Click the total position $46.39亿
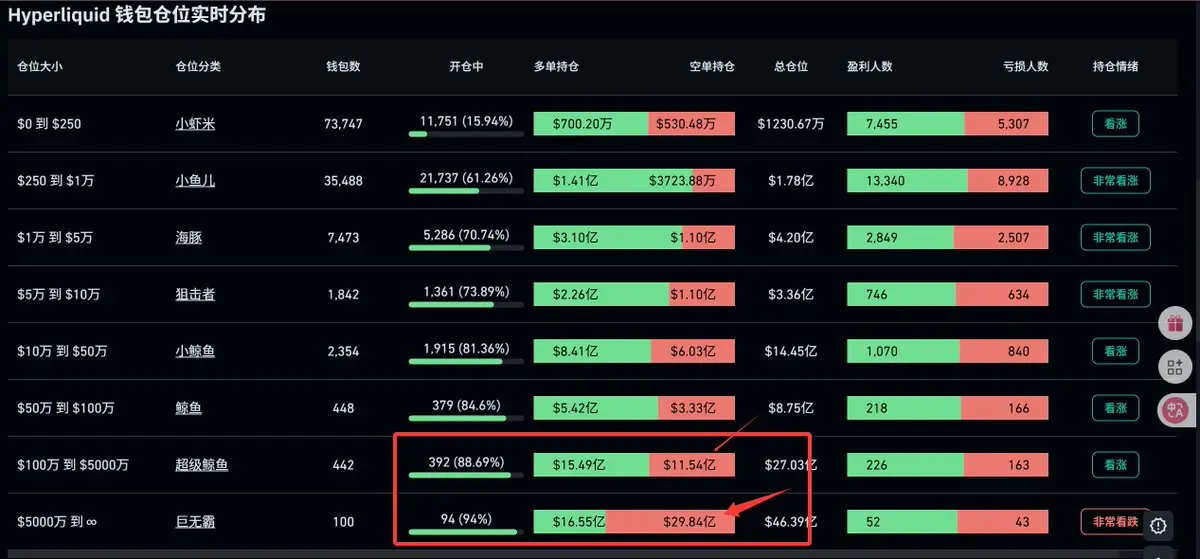 tap(791, 522)
